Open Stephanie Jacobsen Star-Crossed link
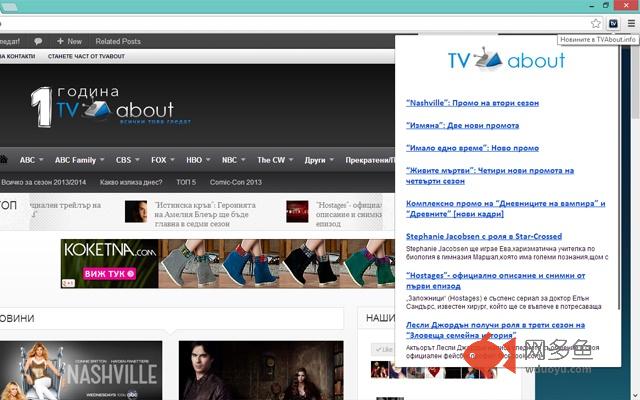The width and height of the screenshot is (640, 400). click(484, 236)
